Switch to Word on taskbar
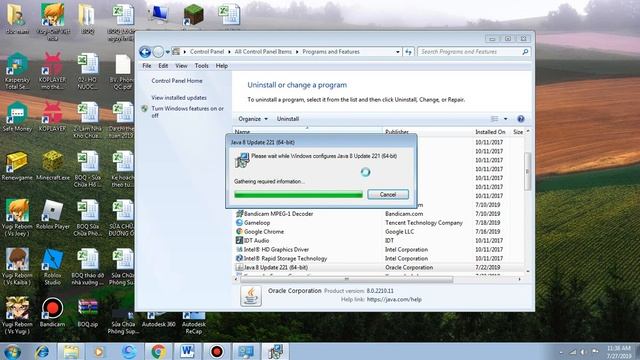The width and height of the screenshot is (640, 360). pyautogui.click(x=187, y=352)
